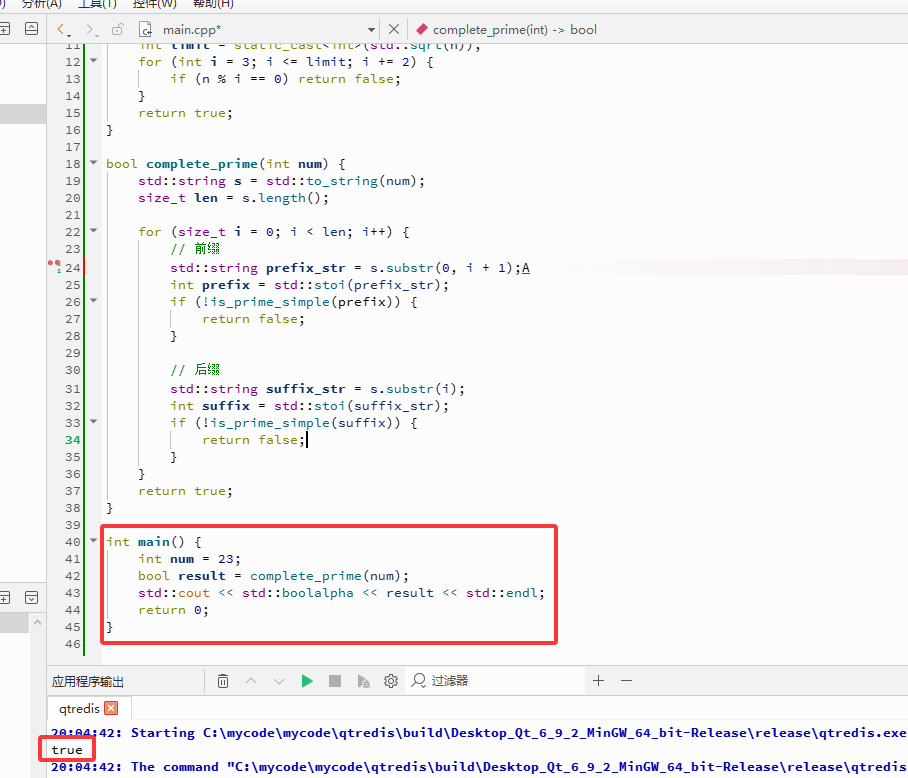Close the qtredis output tab
This screenshot has height=778, width=908.
(x=111, y=708)
